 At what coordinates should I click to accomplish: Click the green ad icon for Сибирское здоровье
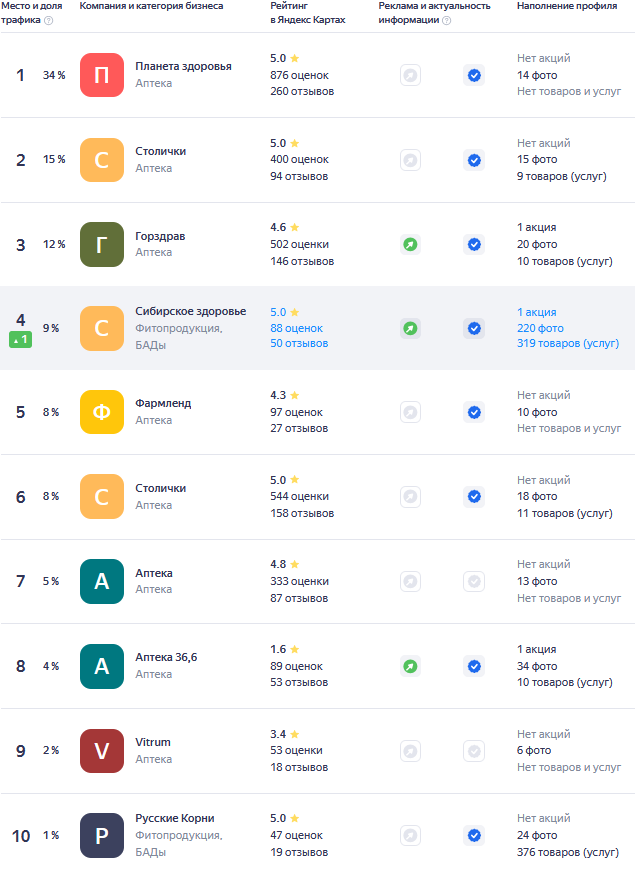pyautogui.click(x=410, y=328)
